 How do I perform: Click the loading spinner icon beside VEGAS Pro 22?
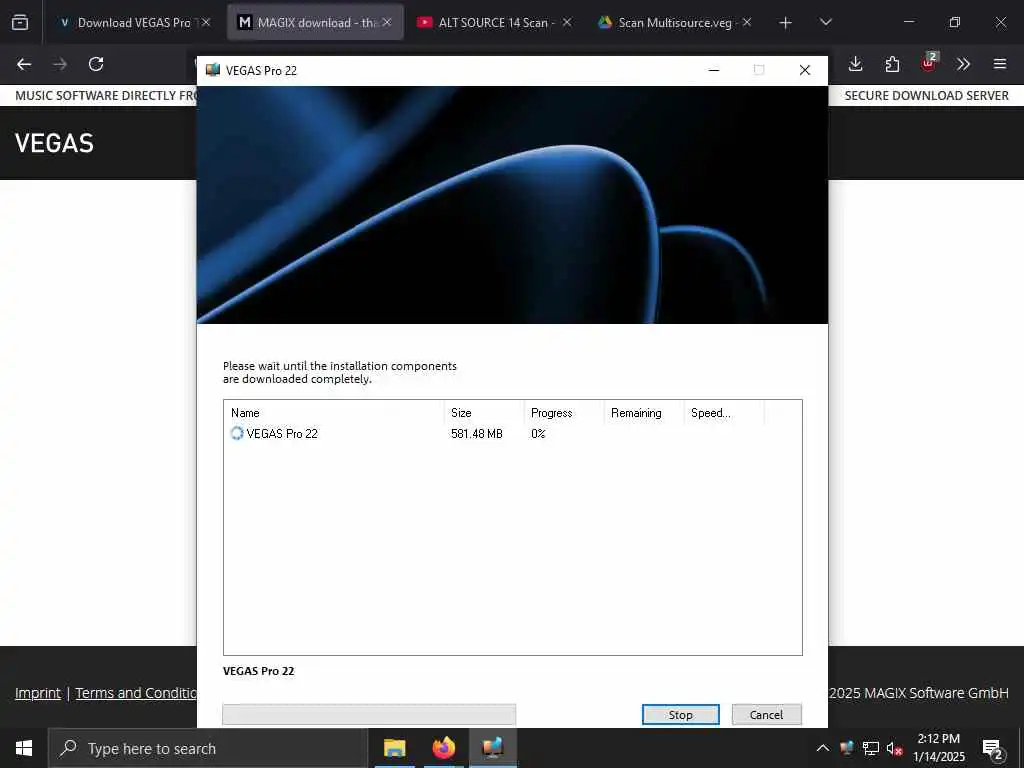pos(236,433)
